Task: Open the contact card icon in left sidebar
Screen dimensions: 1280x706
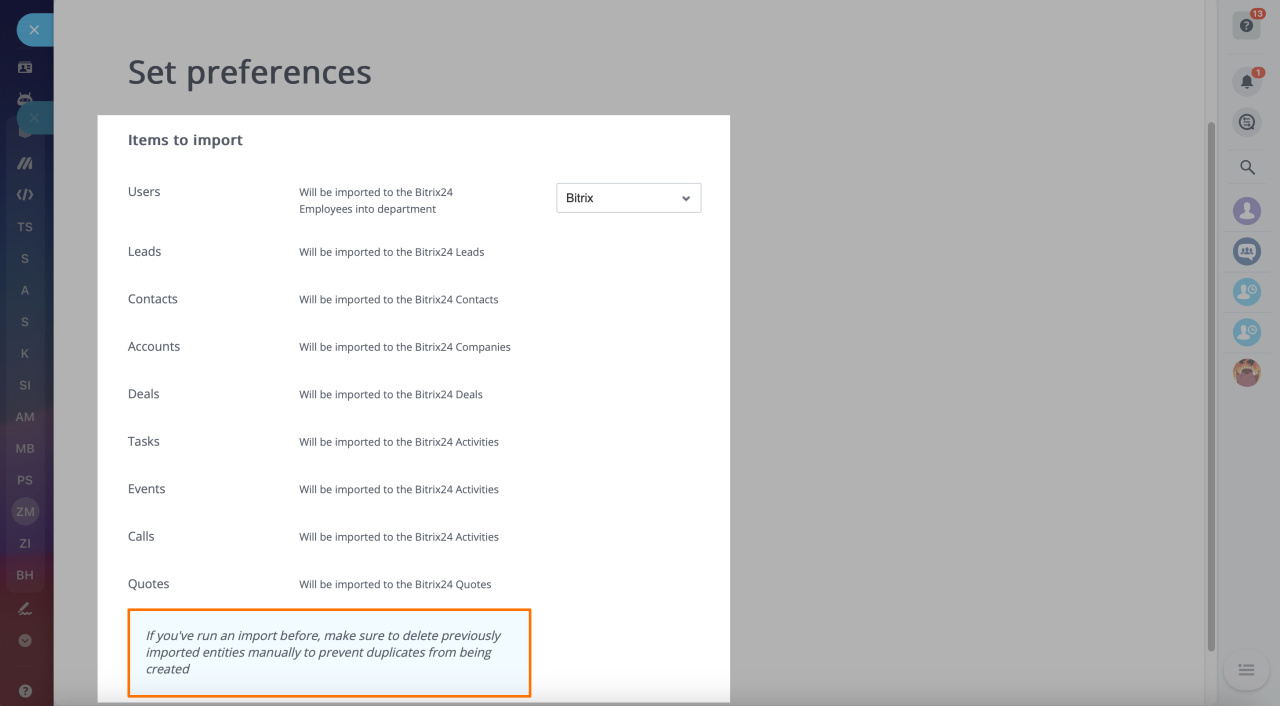Action: pos(25,67)
